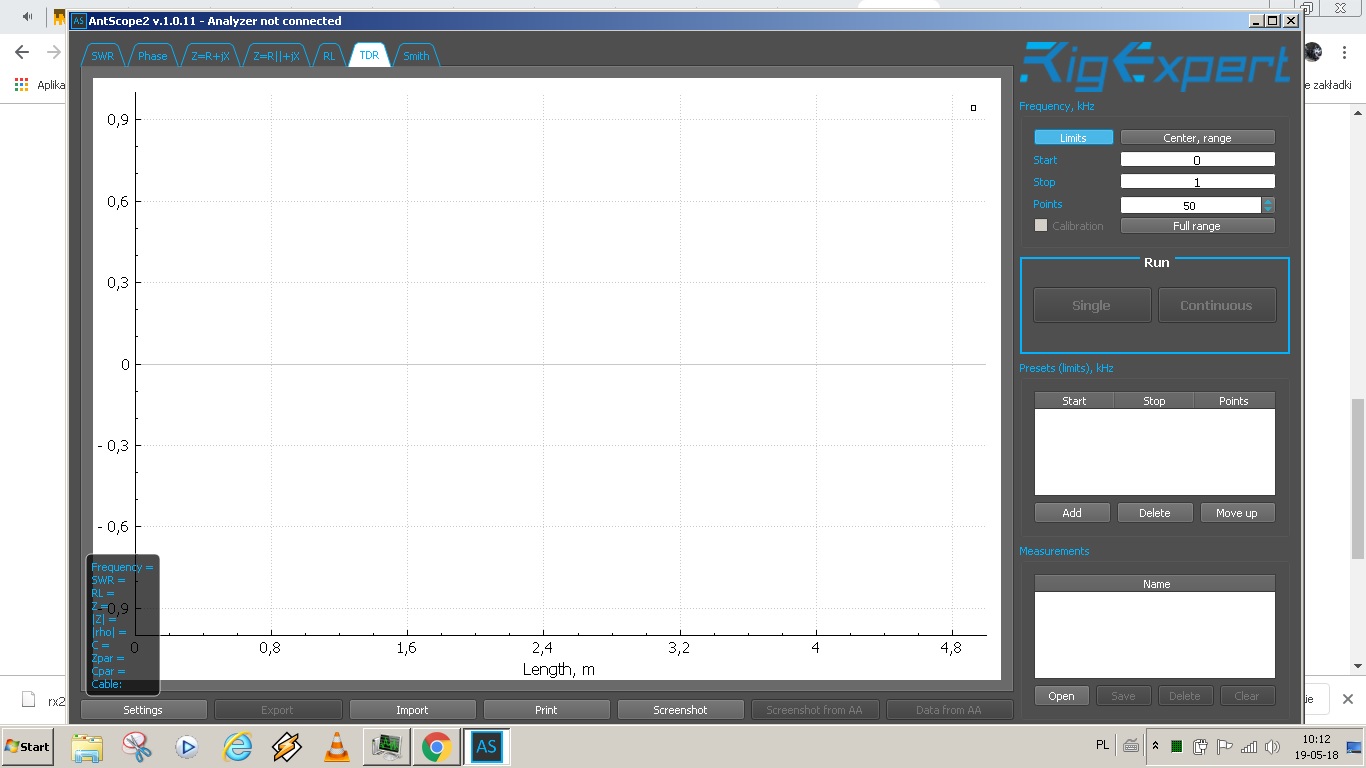The image size is (1366, 768).
Task: Click the speaker volume tray icon
Action: pyautogui.click(x=1272, y=746)
